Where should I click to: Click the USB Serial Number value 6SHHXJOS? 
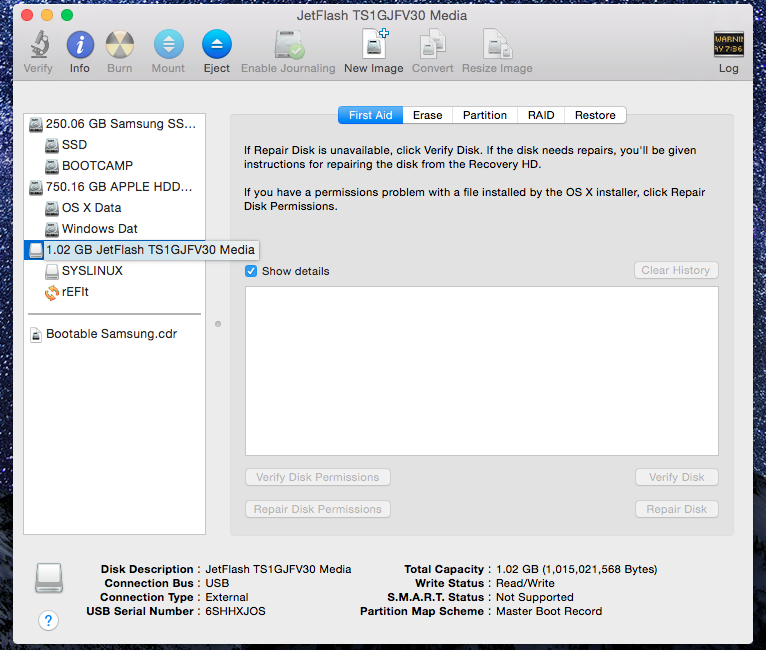235,611
